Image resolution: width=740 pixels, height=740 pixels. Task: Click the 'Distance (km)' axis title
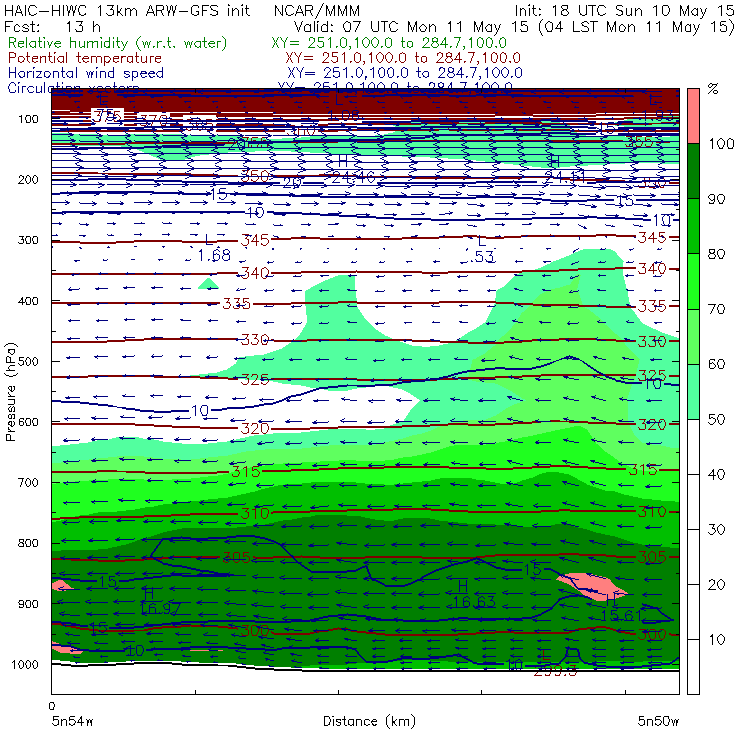pyautogui.click(x=369, y=721)
